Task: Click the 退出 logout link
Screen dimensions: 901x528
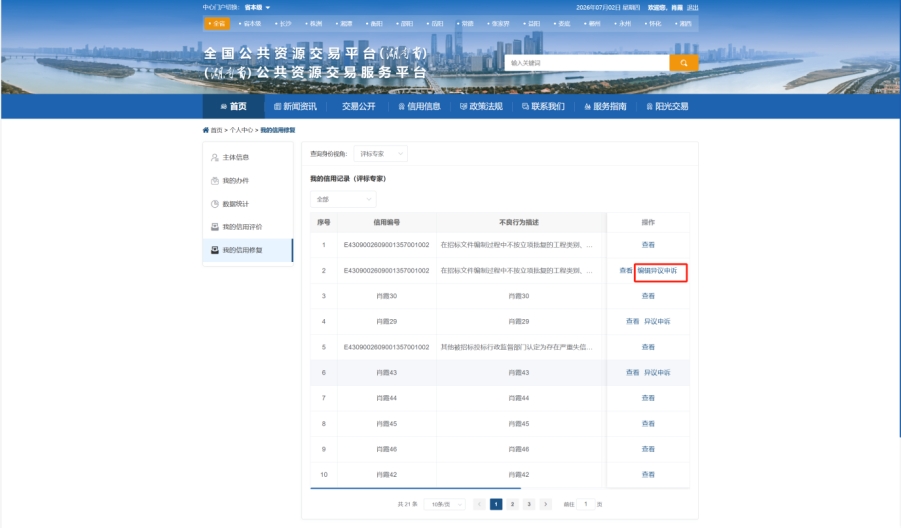Action: (x=692, y=7)
